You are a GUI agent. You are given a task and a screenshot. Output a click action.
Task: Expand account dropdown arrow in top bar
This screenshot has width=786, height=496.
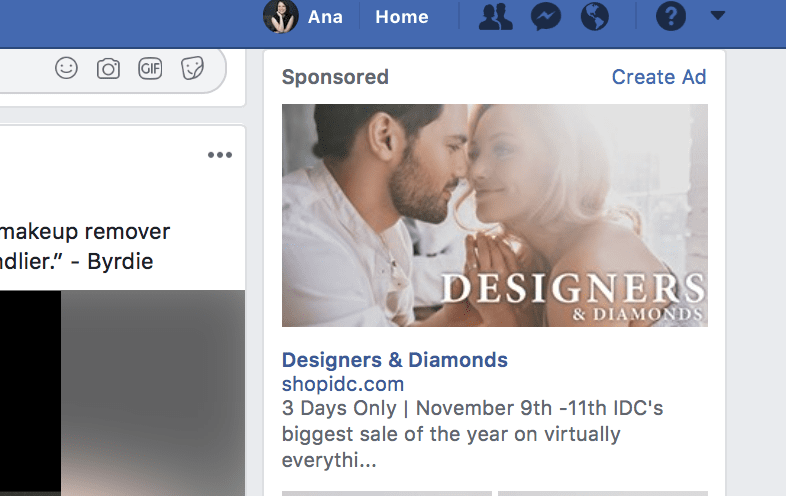[718, 16]
